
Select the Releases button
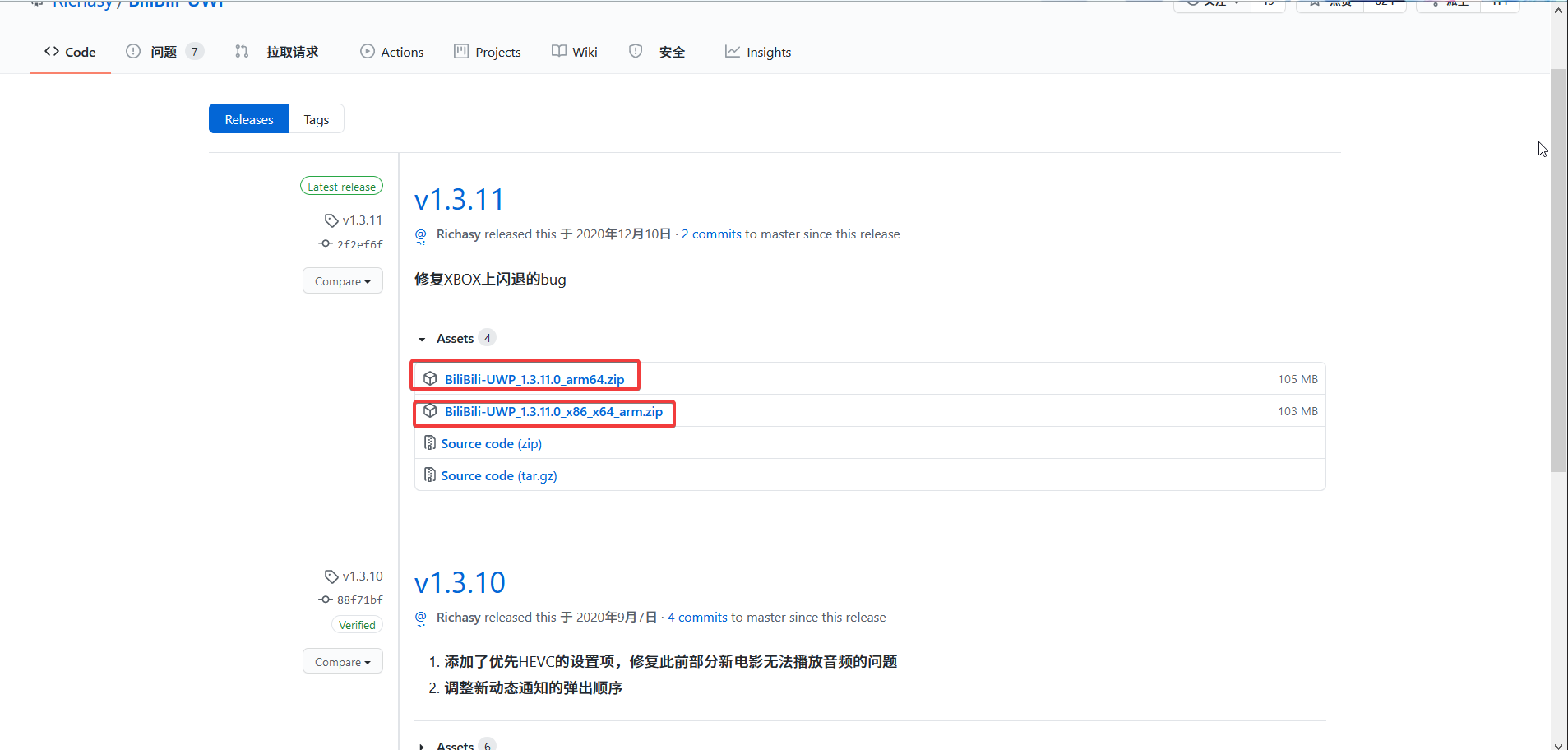click(x=249, y=119)
